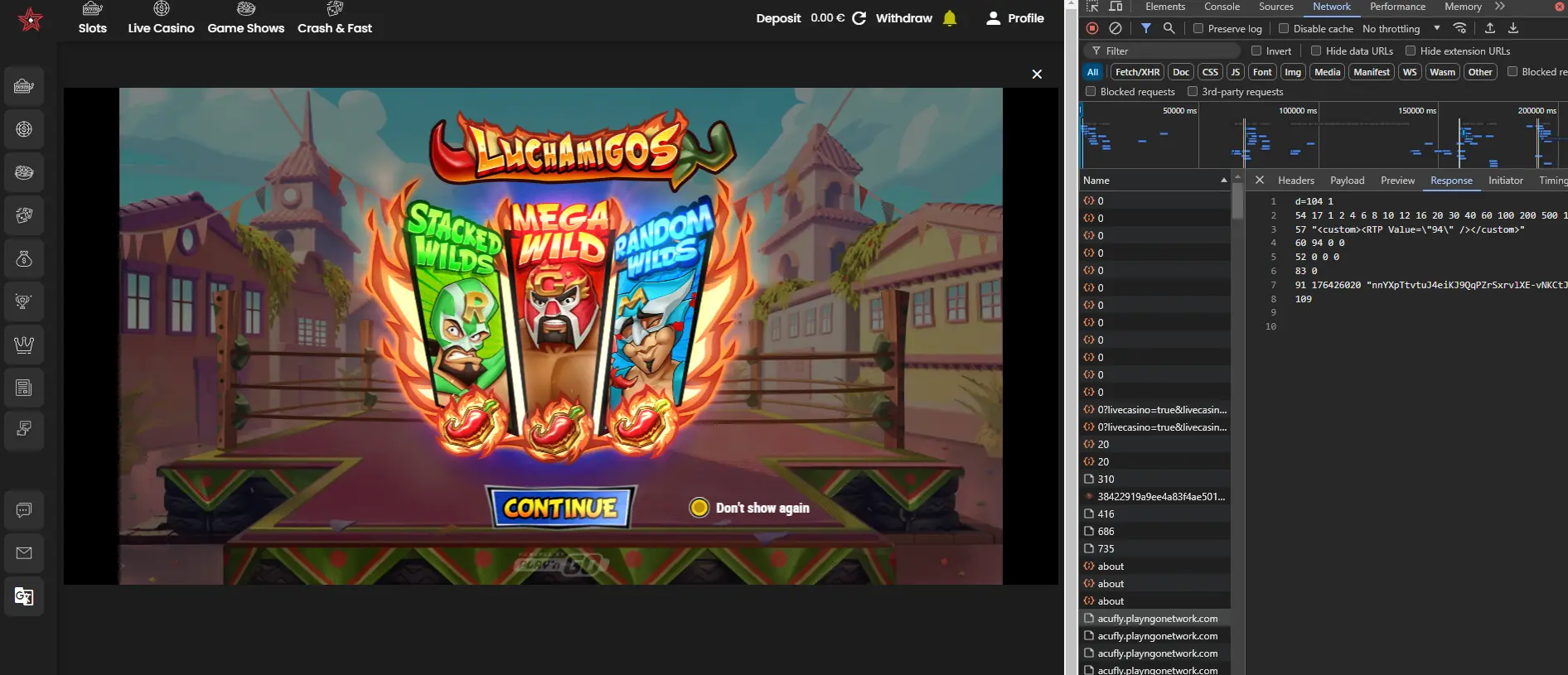Click the Withdraw link
The height and width of the screenshot is (675, 1568).
(x=904, y=18)
